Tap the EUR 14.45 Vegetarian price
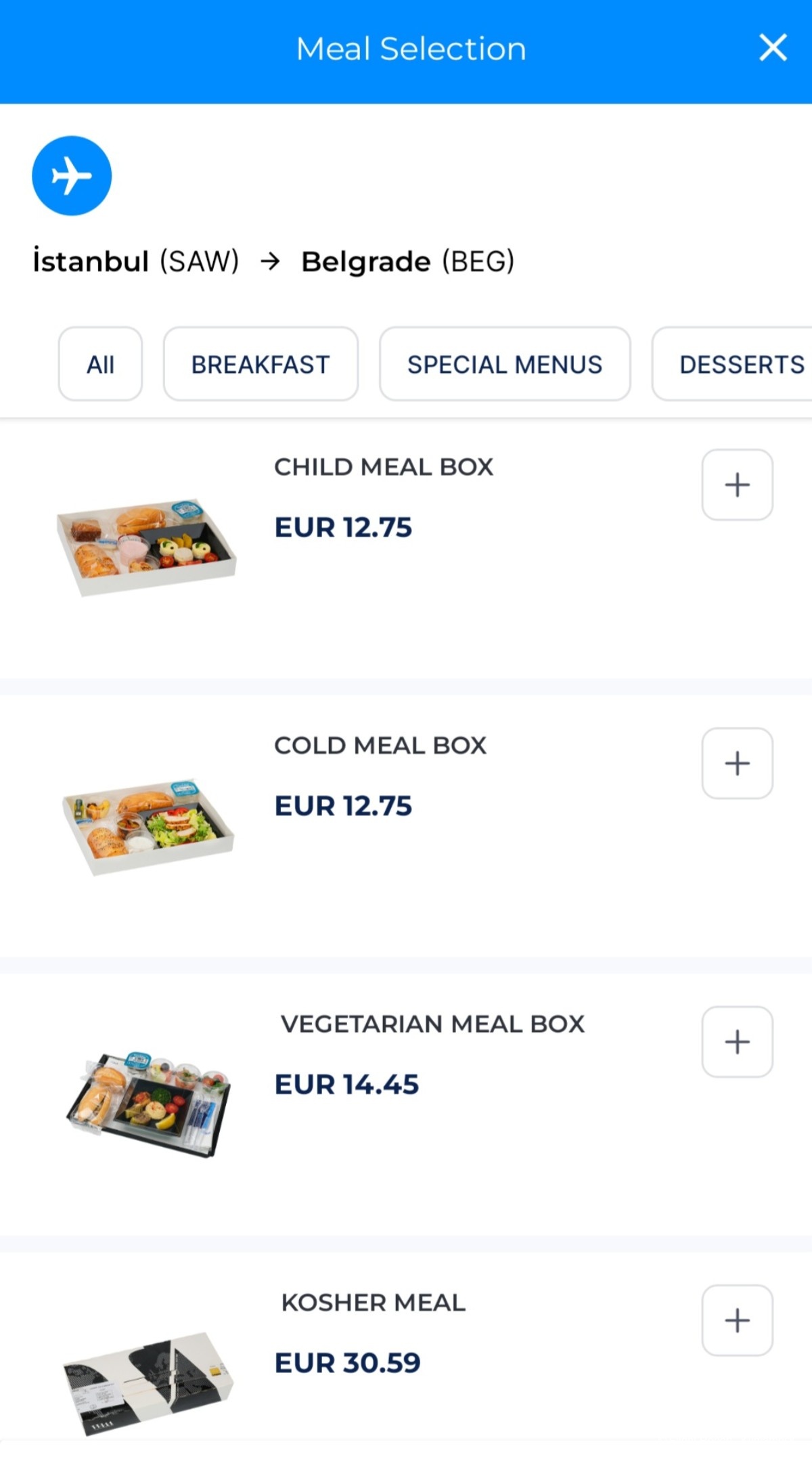 coord(346,1085)
